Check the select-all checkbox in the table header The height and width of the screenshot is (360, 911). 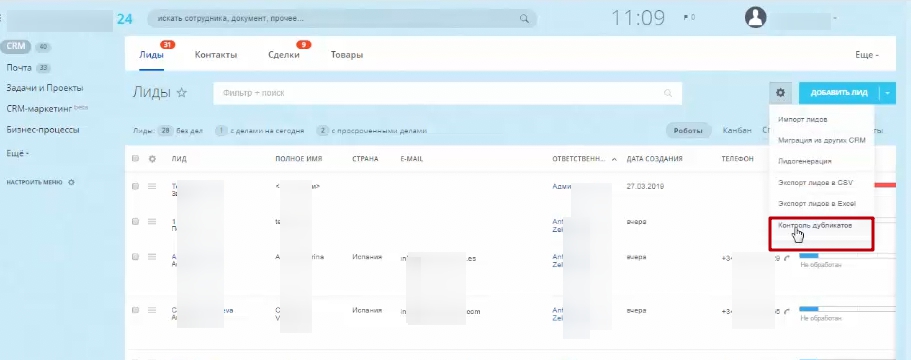(135, 159)
